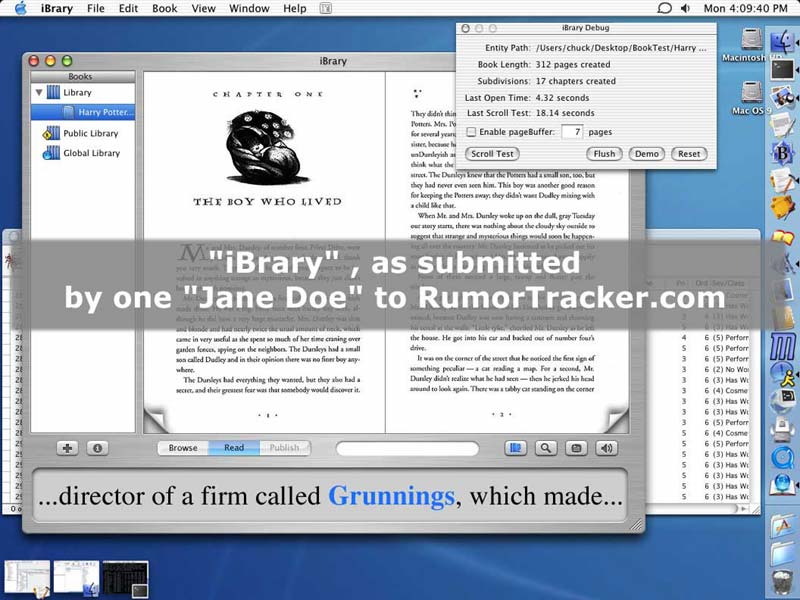
Task: Click the speaker read-aloud icon
Action: click(x=606, y=448)
